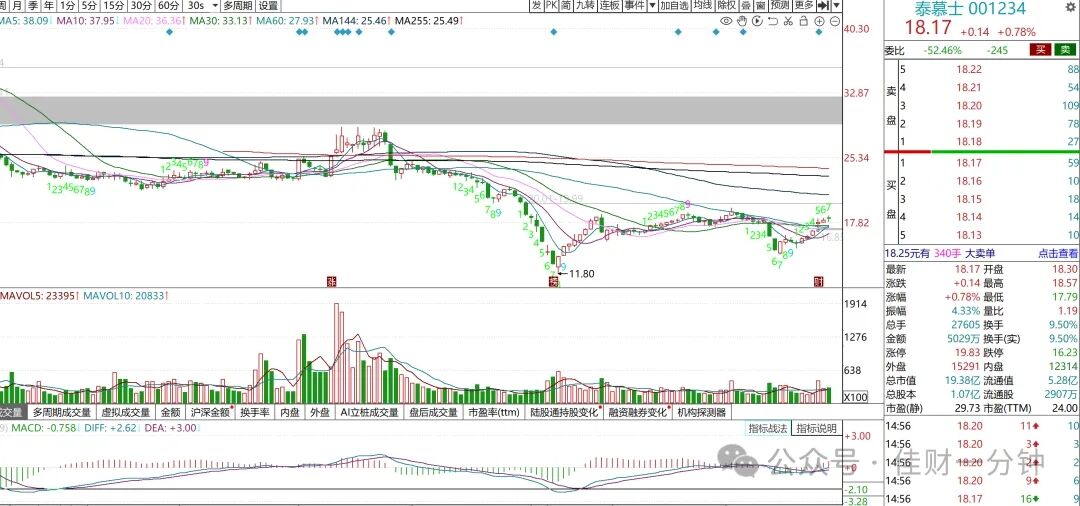Switch to the 多周期成交量 indicator tab
Screen dimensions: 1080x506
[x=62, y=412]
